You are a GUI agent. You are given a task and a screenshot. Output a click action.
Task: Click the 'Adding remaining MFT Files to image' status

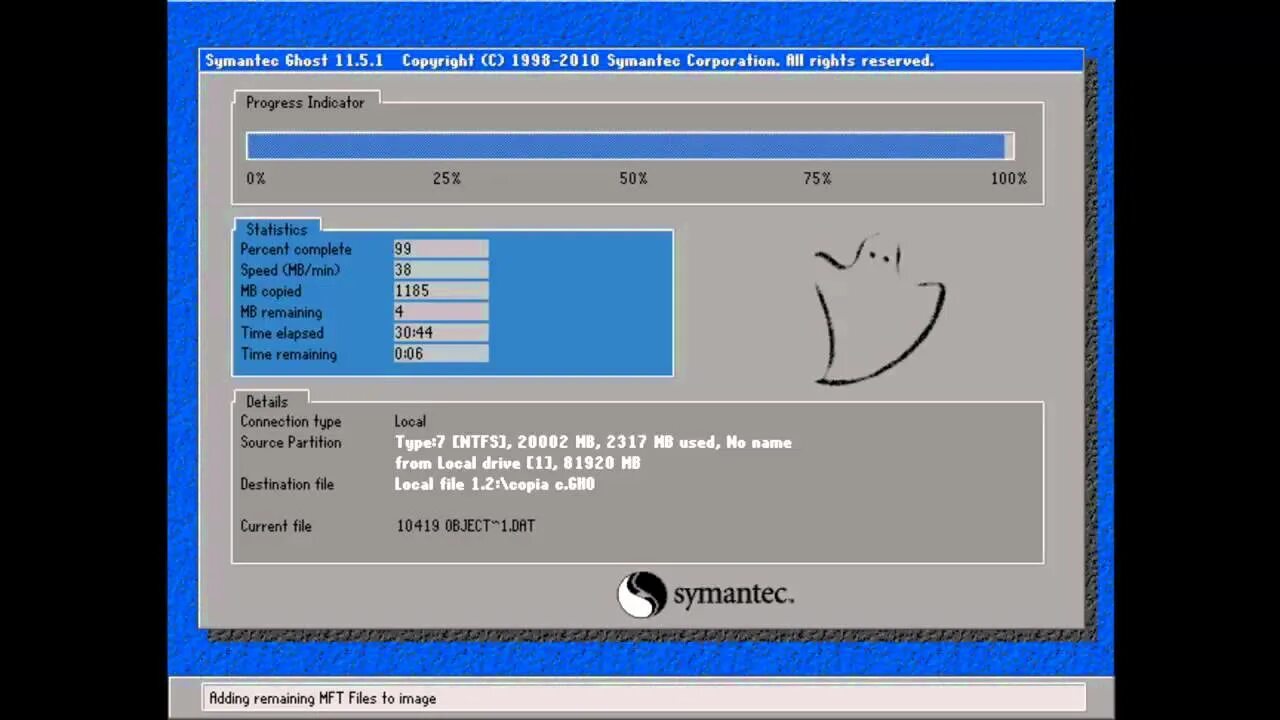[x=323, y=699]
